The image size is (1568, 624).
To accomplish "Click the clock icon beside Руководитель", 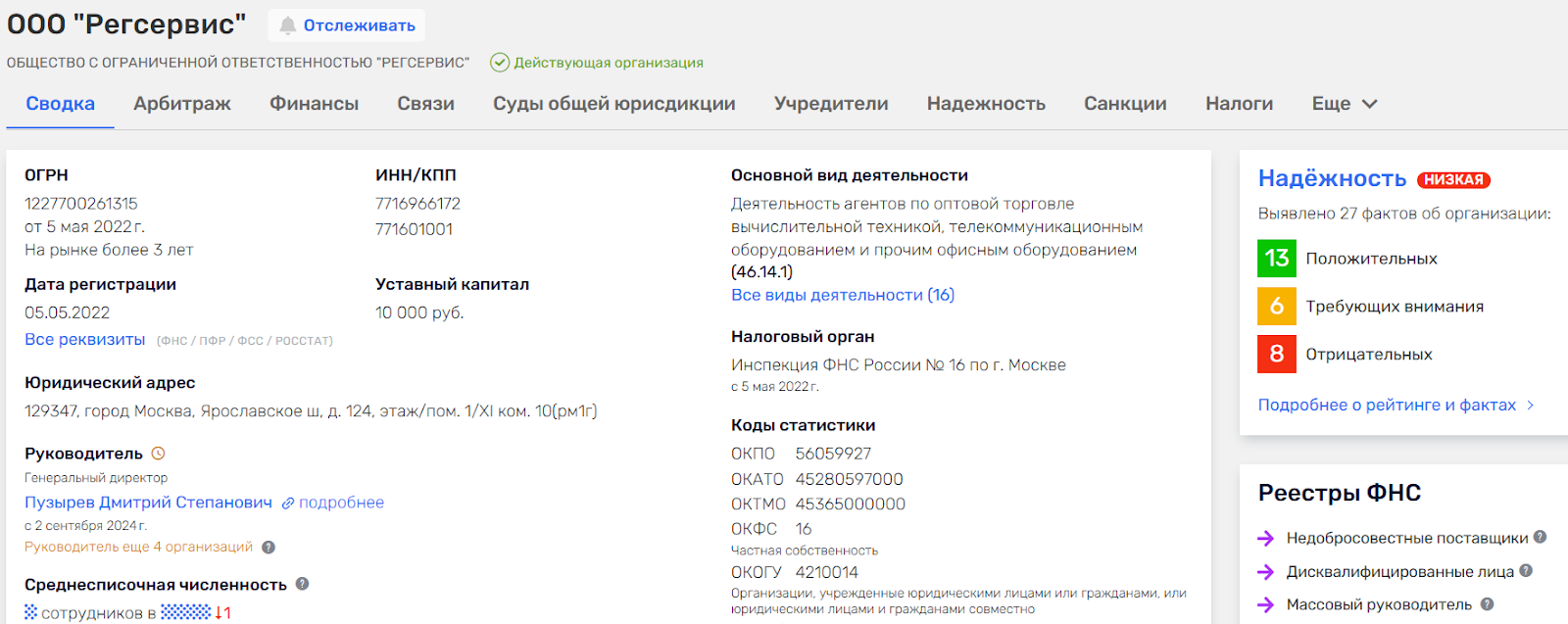I will click(x=158, y=454).
